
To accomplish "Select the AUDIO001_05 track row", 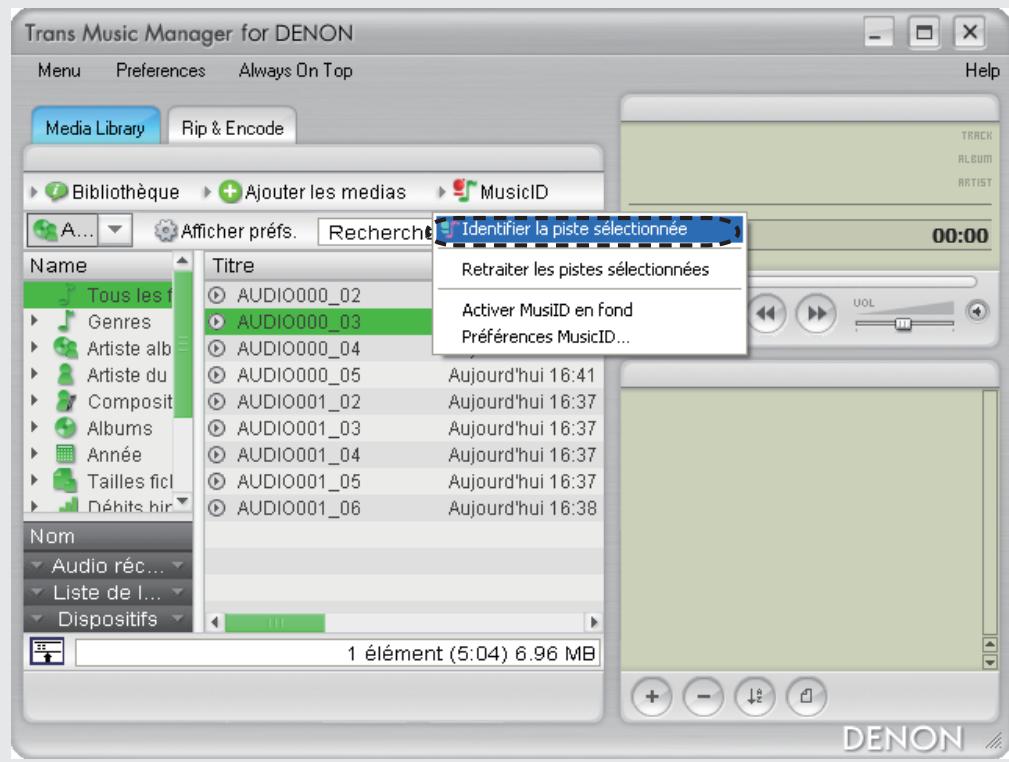I will 404,481.
